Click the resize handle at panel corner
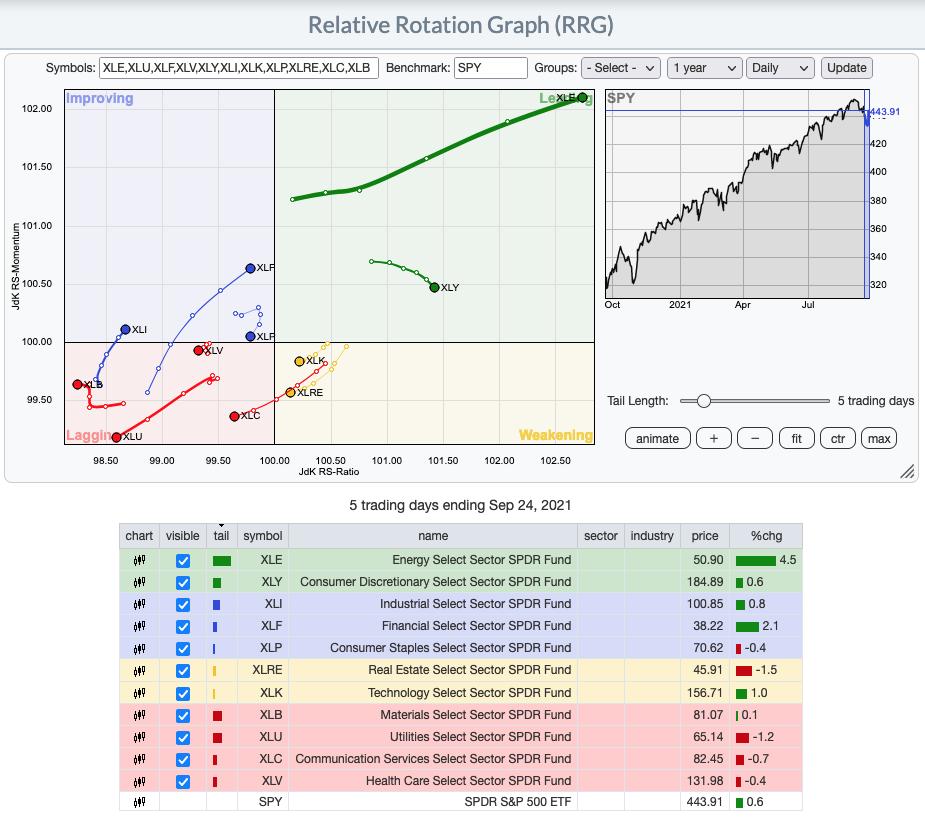The width and height of the screenshot is (925, 818). 907,471
